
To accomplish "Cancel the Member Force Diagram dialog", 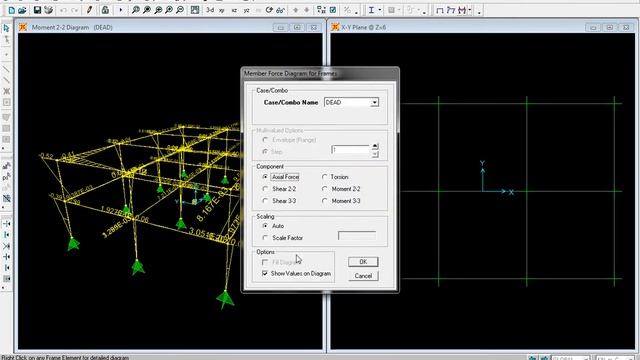I will tap(363, 276).
